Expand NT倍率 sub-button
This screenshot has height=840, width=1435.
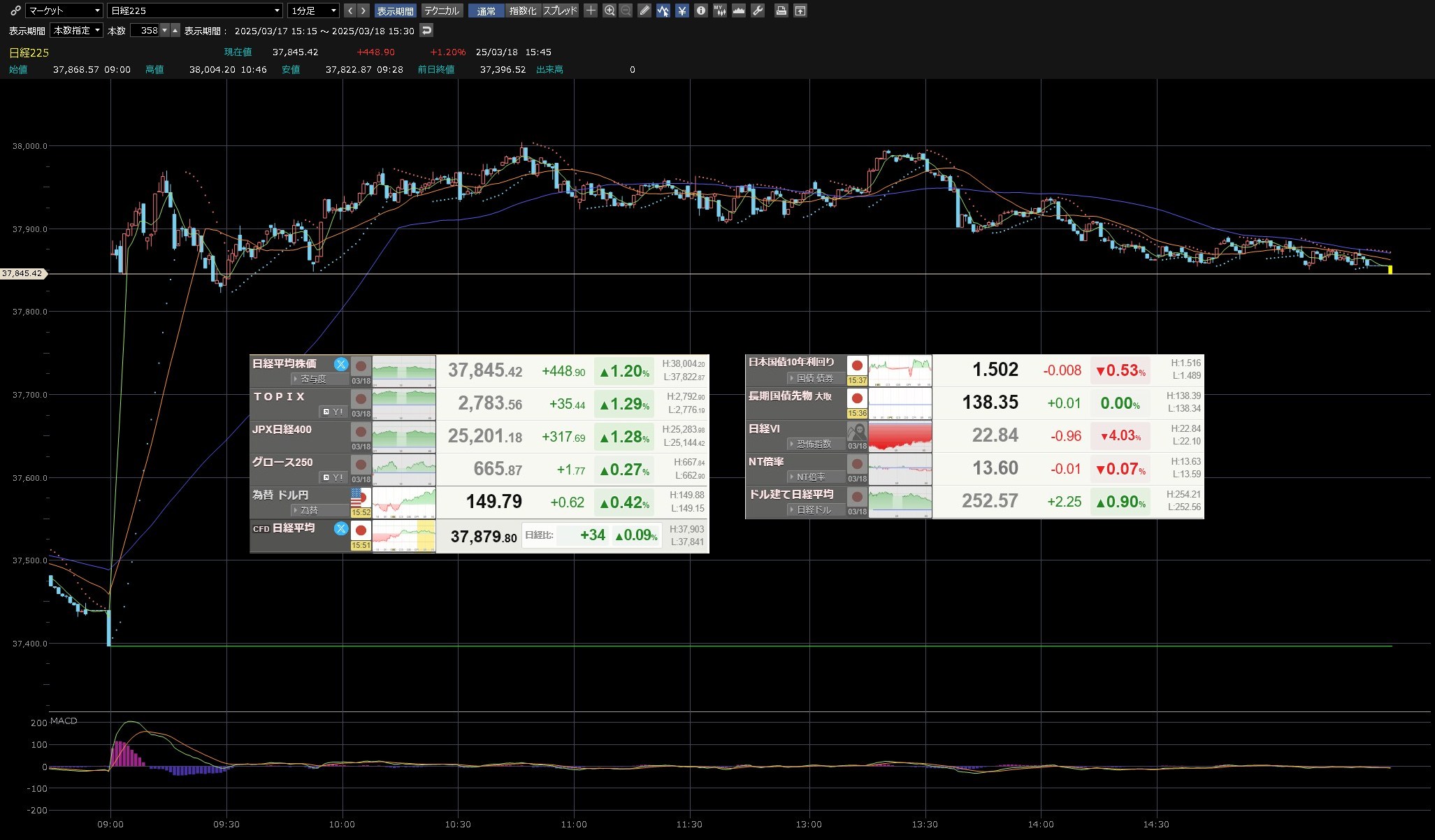point(816,477)
